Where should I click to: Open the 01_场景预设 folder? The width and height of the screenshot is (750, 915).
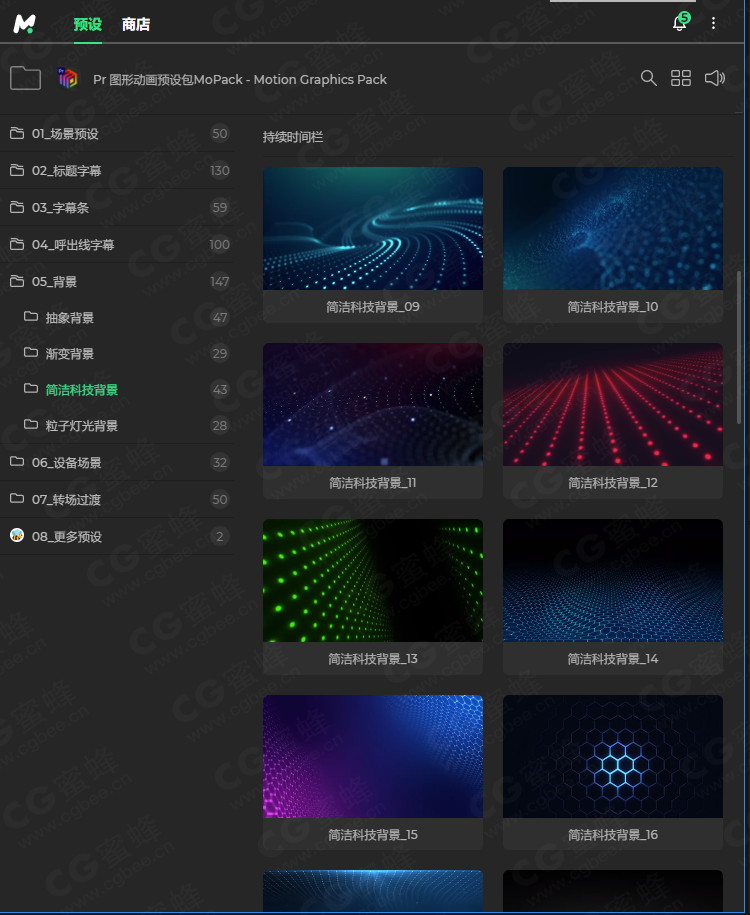pyautogui.click(x=117, y=134)
